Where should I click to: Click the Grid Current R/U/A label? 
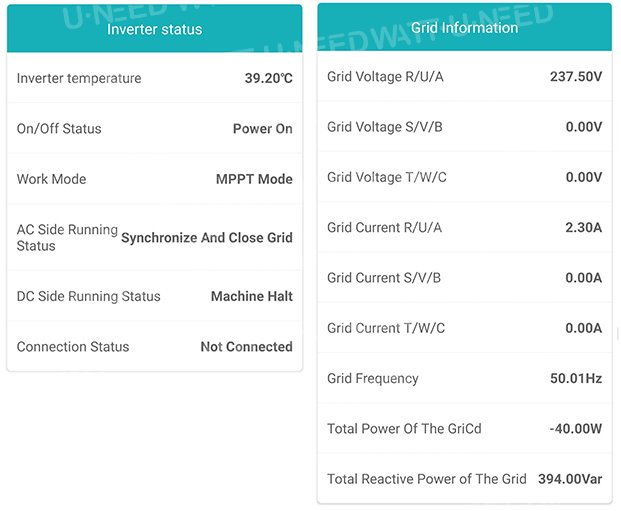(x=384, y=228)
